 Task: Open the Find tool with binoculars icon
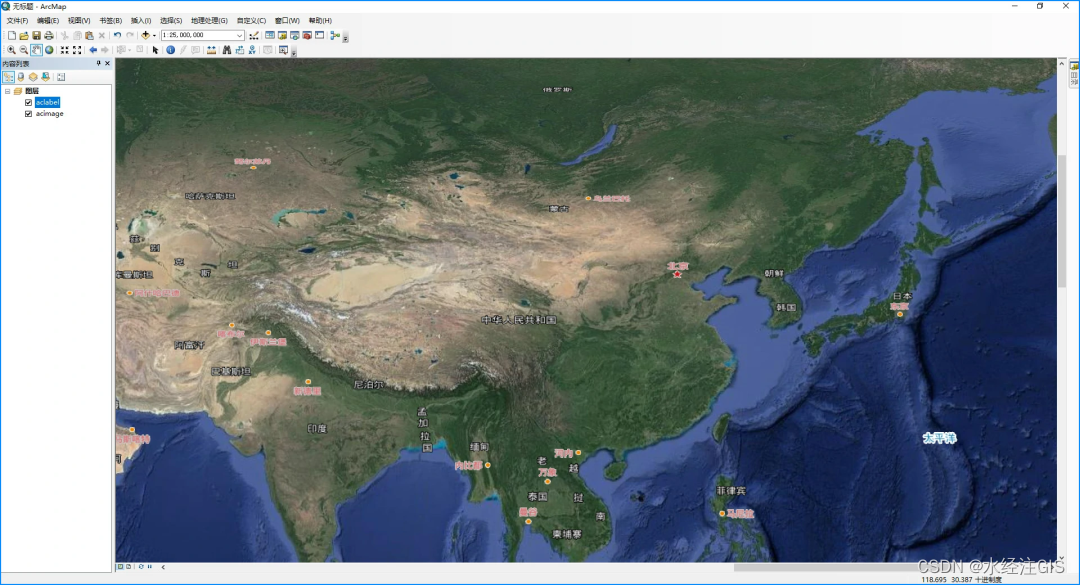click(227, 50)
